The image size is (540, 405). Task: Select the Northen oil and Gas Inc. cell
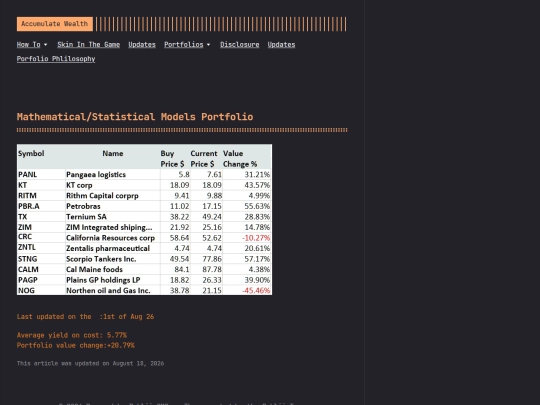point(113,290)
